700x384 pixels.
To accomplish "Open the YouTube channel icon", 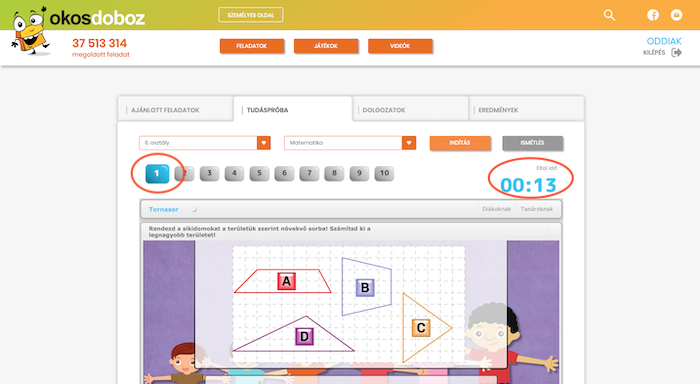I will (676, 15).
